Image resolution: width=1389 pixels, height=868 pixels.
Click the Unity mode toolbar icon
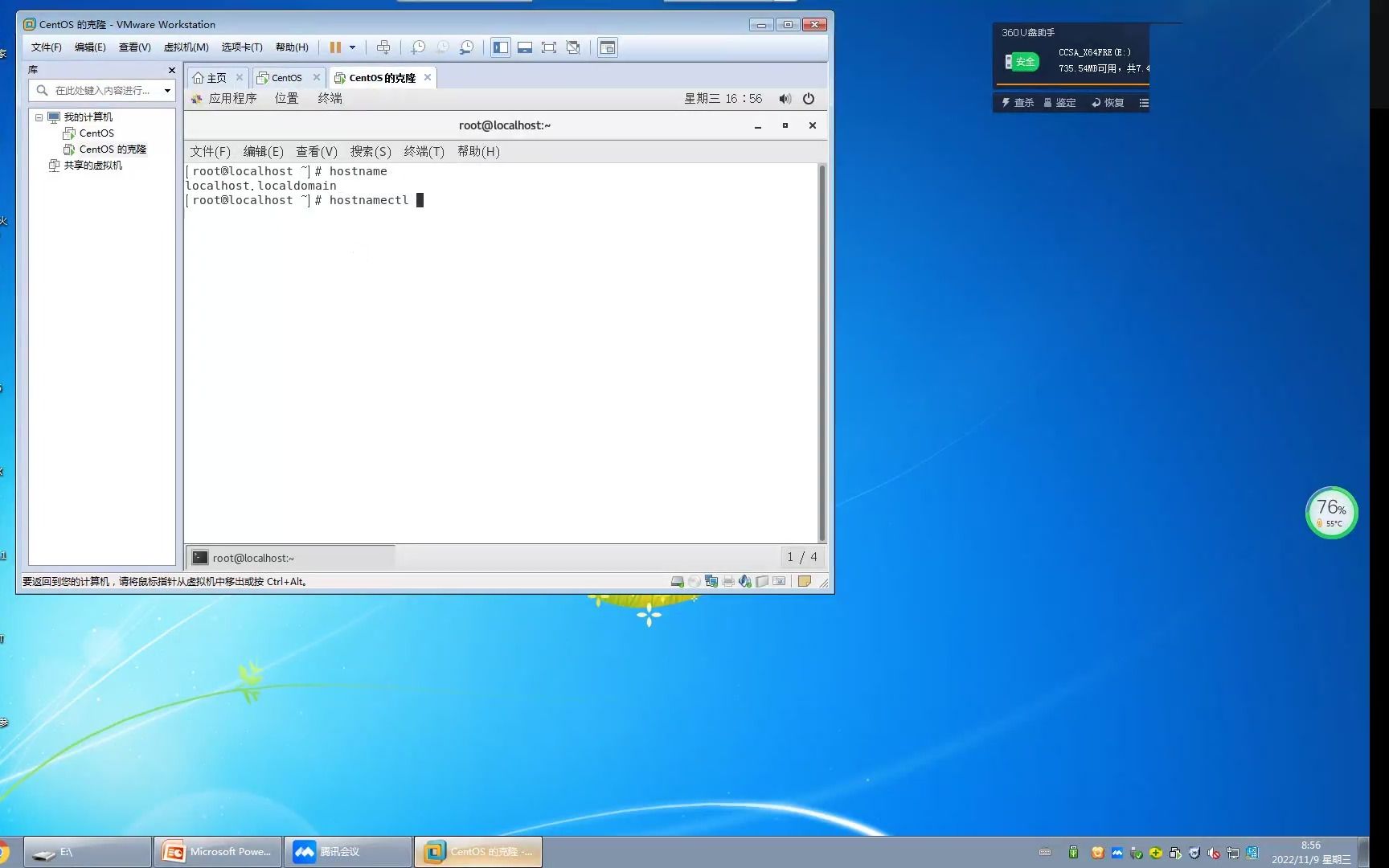(x=573, y=47)
